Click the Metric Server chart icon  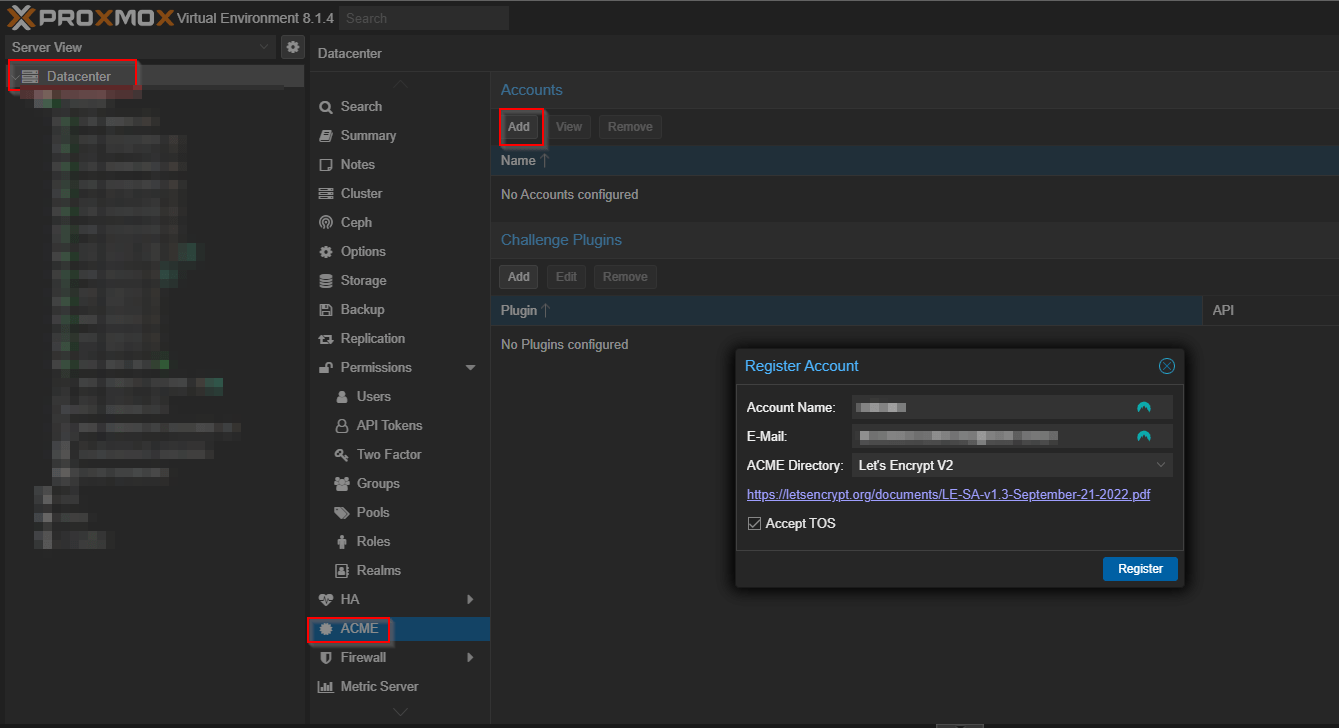326,686
